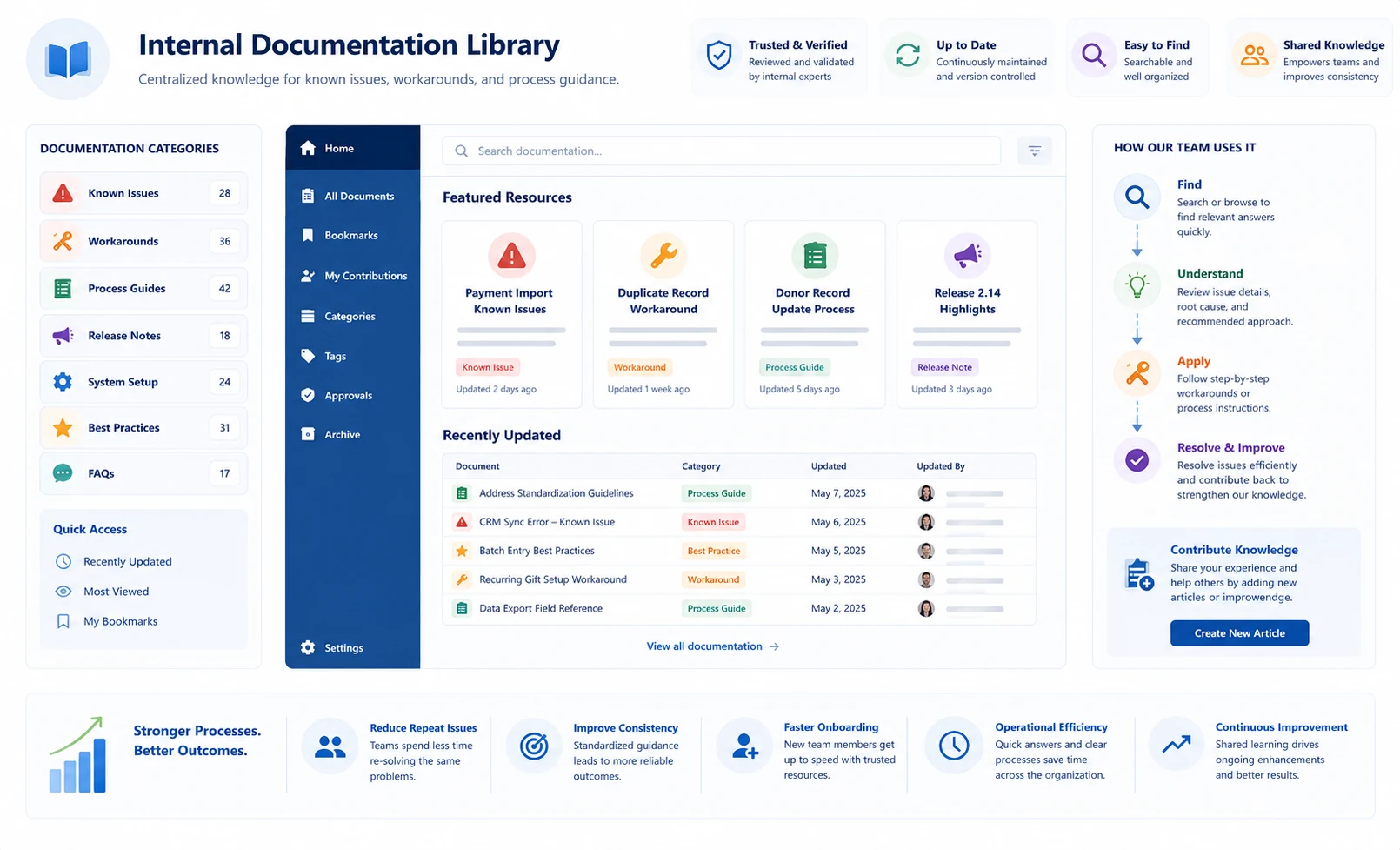1400x850 pixels.
Task: Click the Up to Date refresh icon
Action: pos(908,55)
